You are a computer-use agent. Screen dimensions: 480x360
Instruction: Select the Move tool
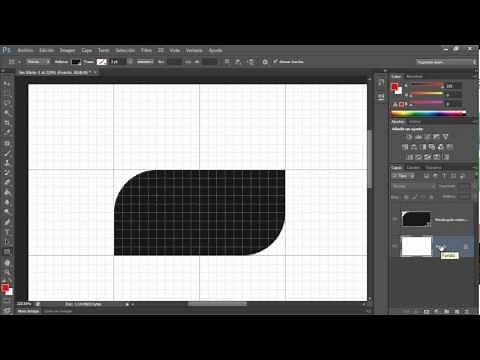tap(7, 83)
